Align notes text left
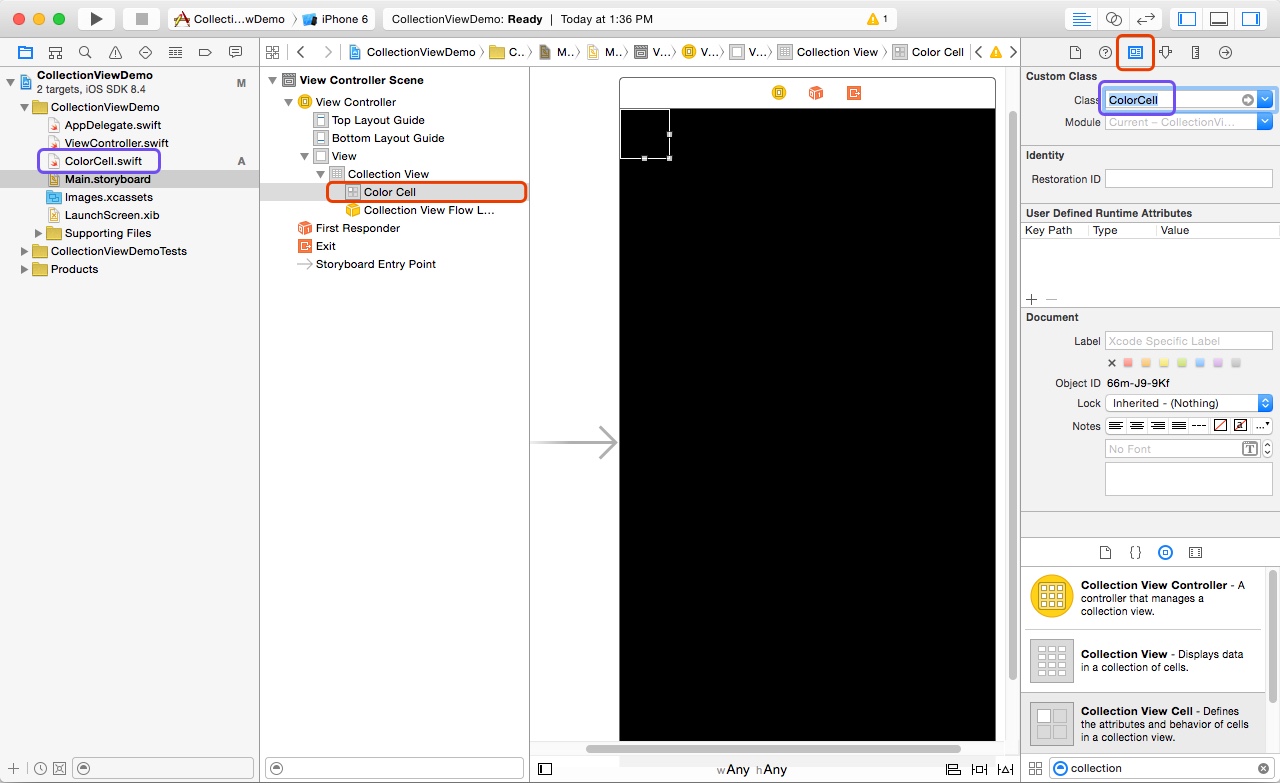The image size is (1280, 783). pyautogui.click(x=1117, y=425)
